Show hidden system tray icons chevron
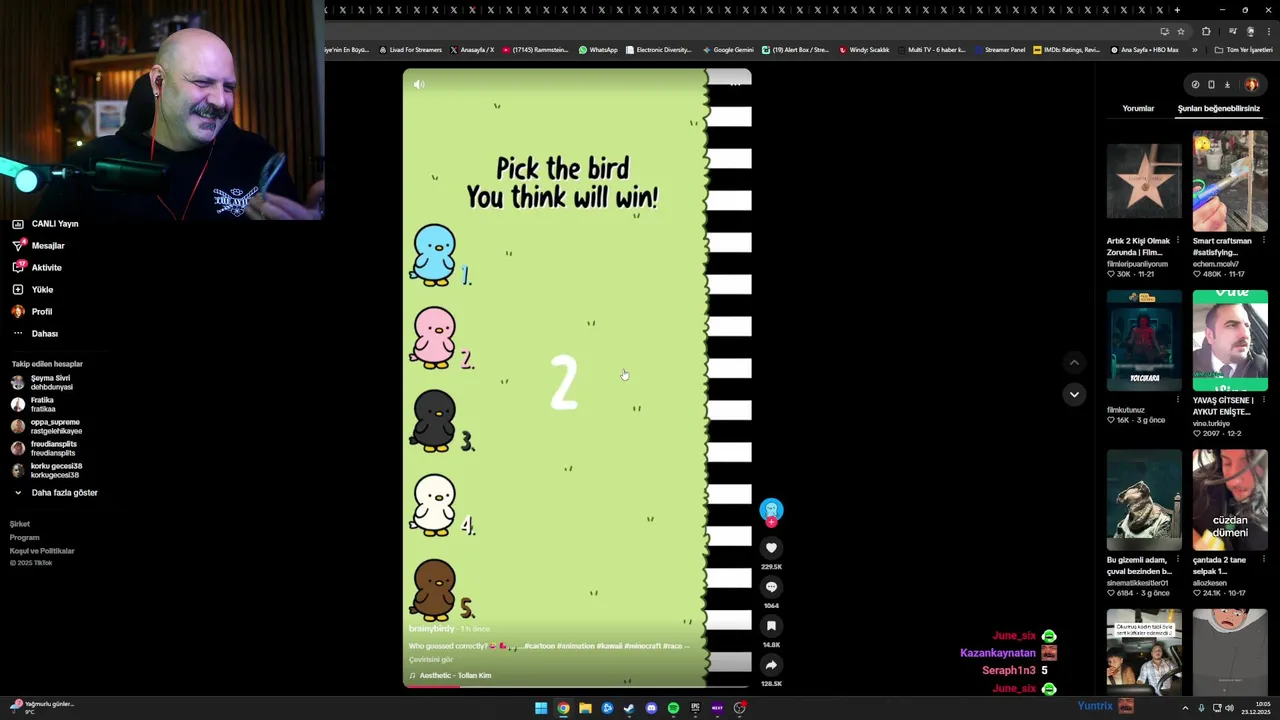This screenshot has height=720, width=1280. 1185,708
